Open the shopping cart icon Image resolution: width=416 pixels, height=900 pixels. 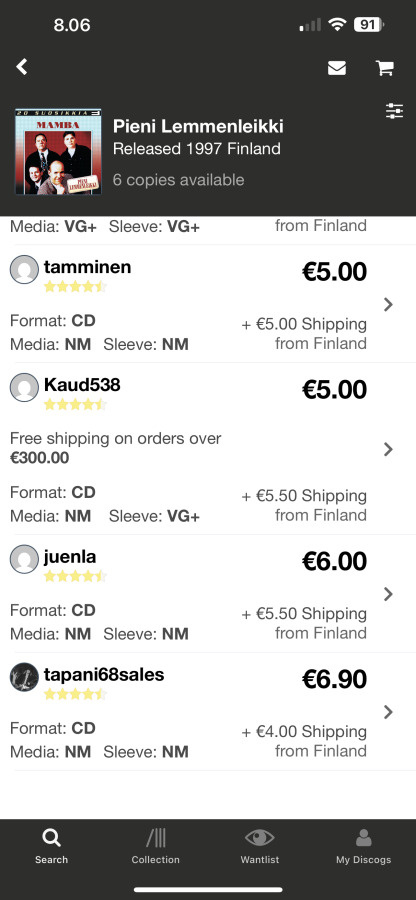(384, 68)
